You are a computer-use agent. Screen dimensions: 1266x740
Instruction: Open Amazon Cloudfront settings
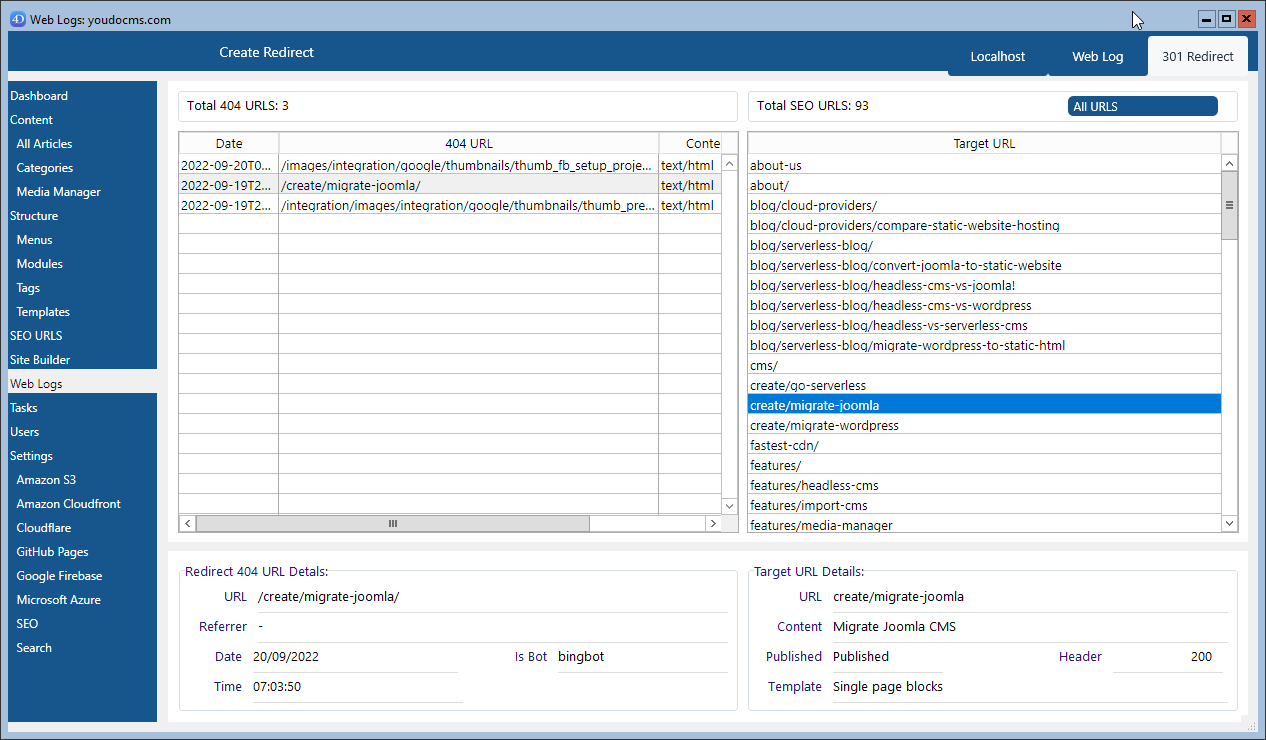(x=68, y=504)
